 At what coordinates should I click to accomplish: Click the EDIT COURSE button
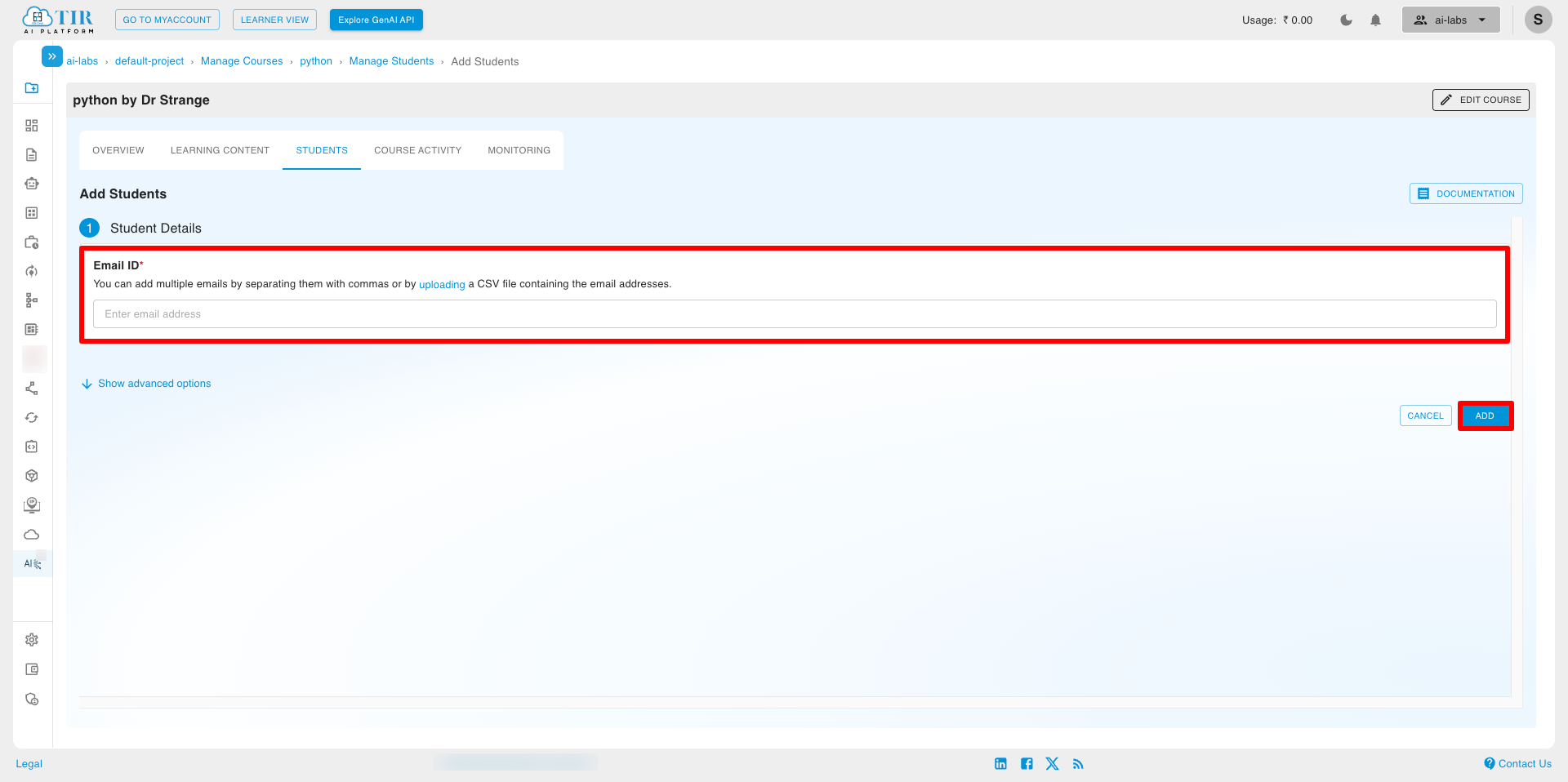click(1481, 100)
